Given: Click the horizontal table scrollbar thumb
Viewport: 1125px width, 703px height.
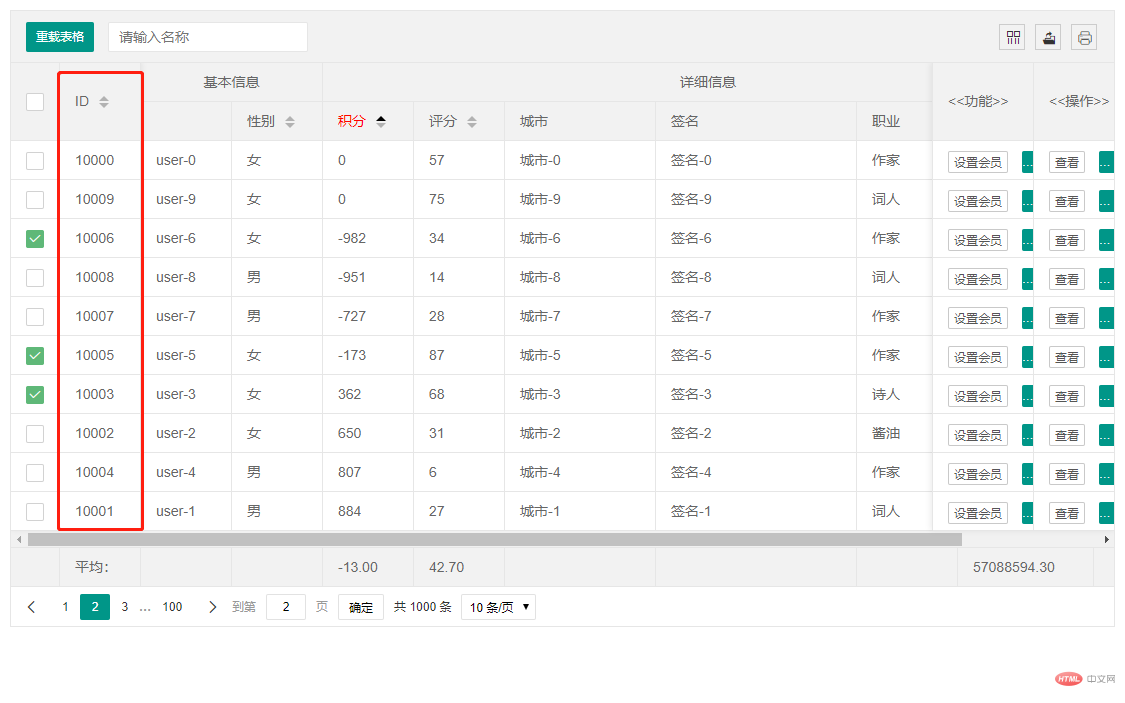Looking at the screenshot, I should tap(494, 539).
